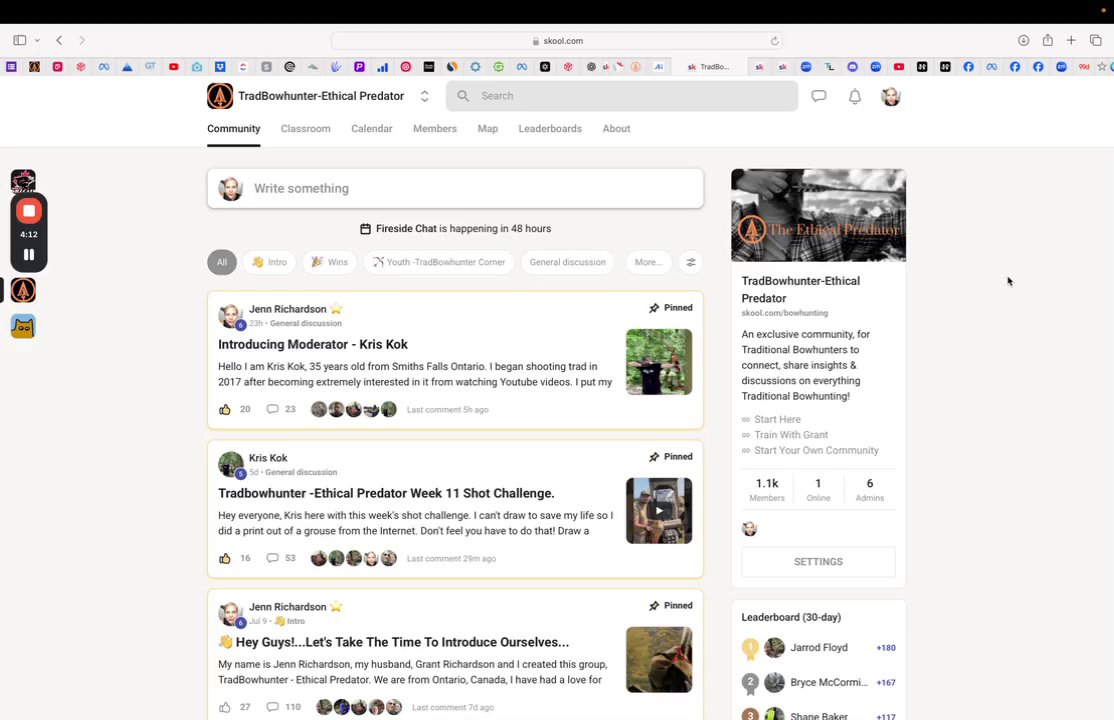Open the Introduce Ourselves post thumbnail

pos(659,660)
